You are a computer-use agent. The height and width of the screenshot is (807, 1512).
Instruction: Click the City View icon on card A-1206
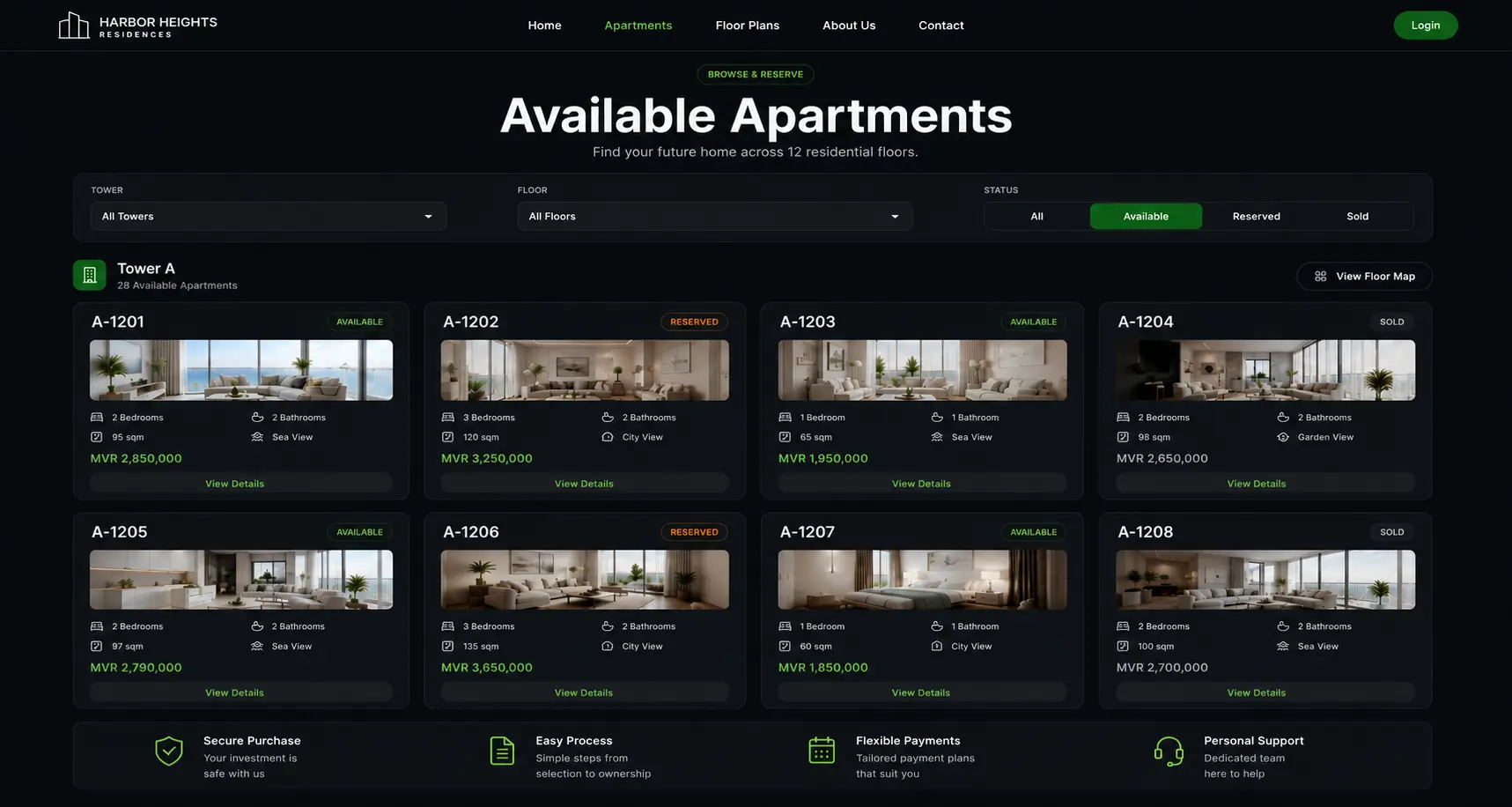pyautogui.click(x=608, y=647)
